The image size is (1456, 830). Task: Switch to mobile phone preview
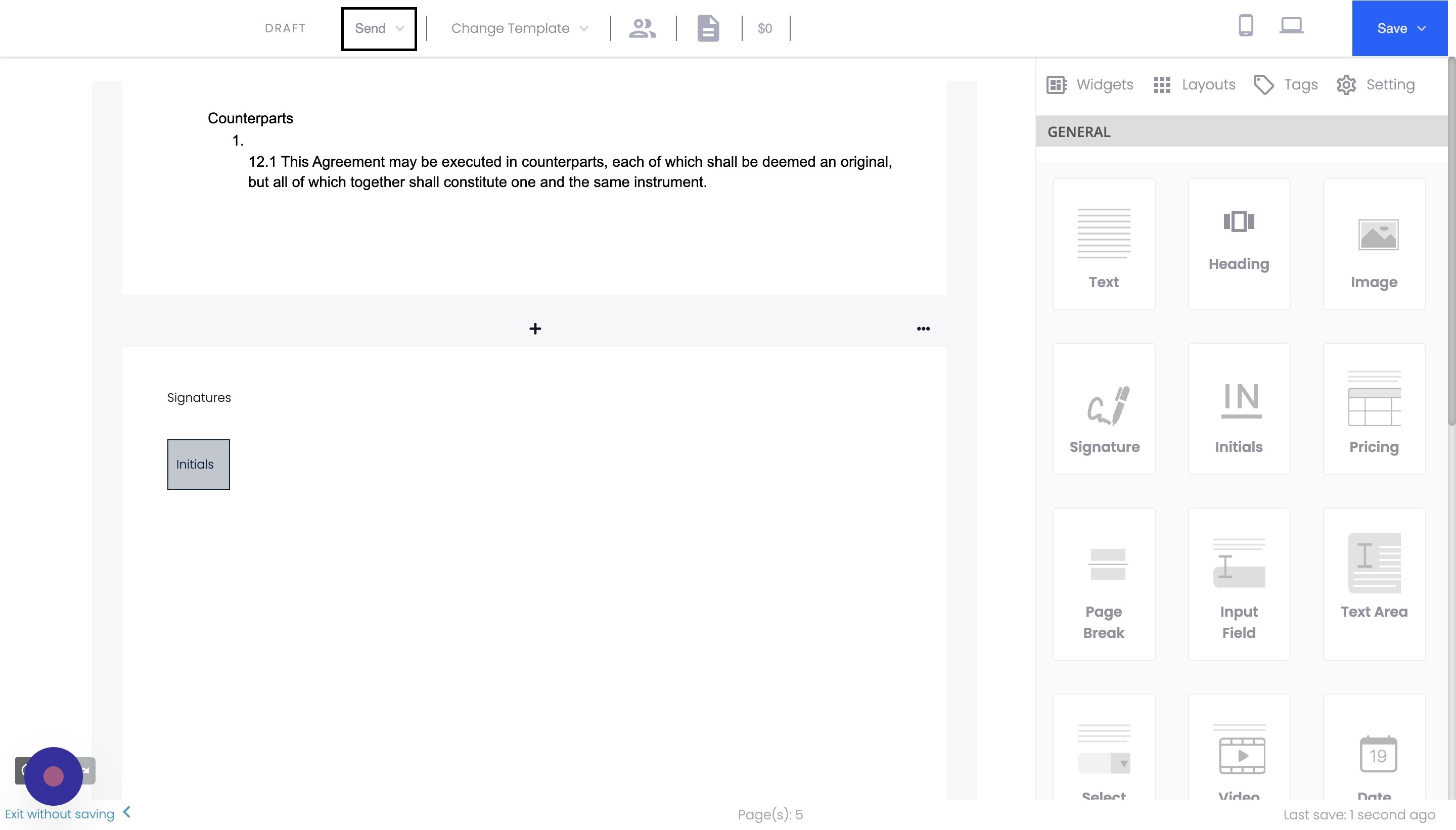point(1246,26)
